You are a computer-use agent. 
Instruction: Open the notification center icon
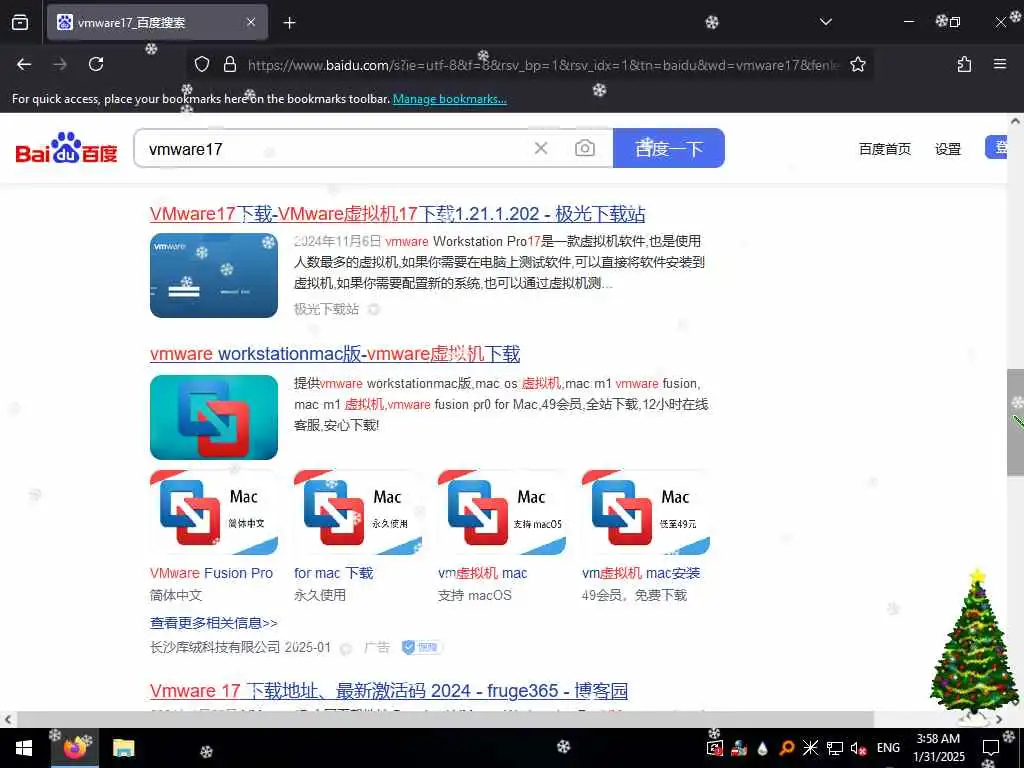coord(991,748)
